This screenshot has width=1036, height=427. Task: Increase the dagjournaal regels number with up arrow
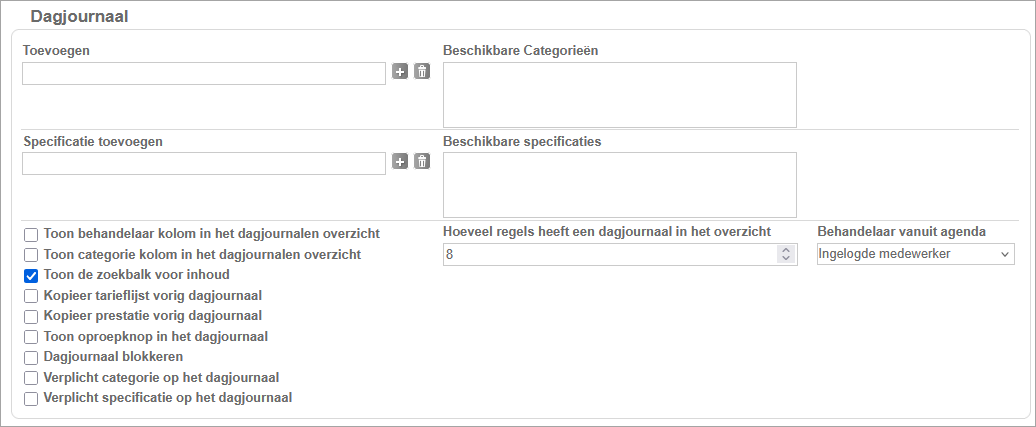[786, 250]
